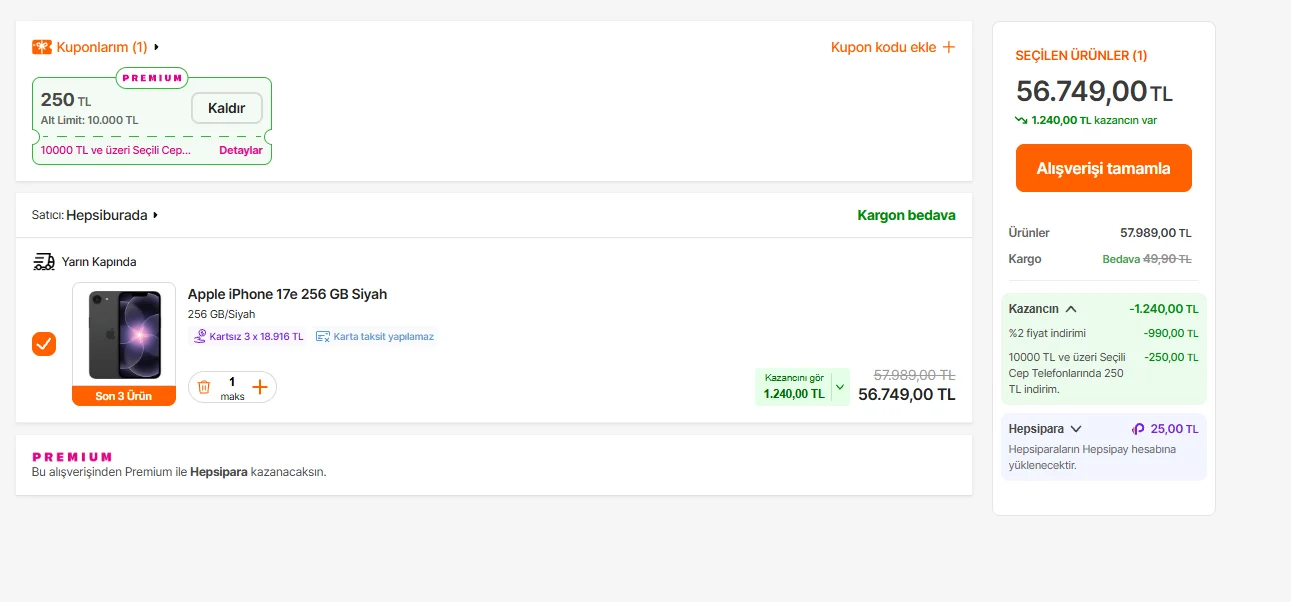Open the iPhone 17e product thumbnail

[124, 334]
